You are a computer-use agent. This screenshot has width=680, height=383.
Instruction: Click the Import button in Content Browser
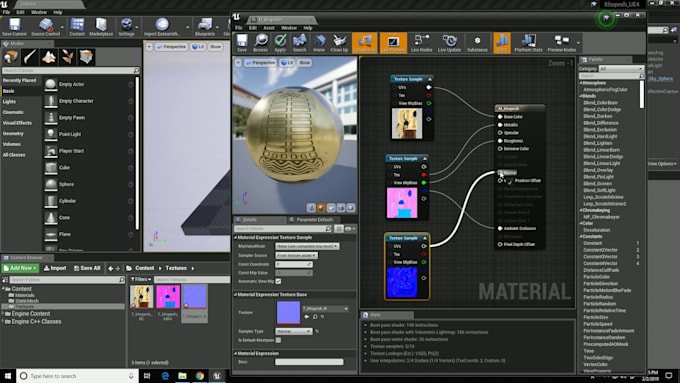[x=55, y=268]
